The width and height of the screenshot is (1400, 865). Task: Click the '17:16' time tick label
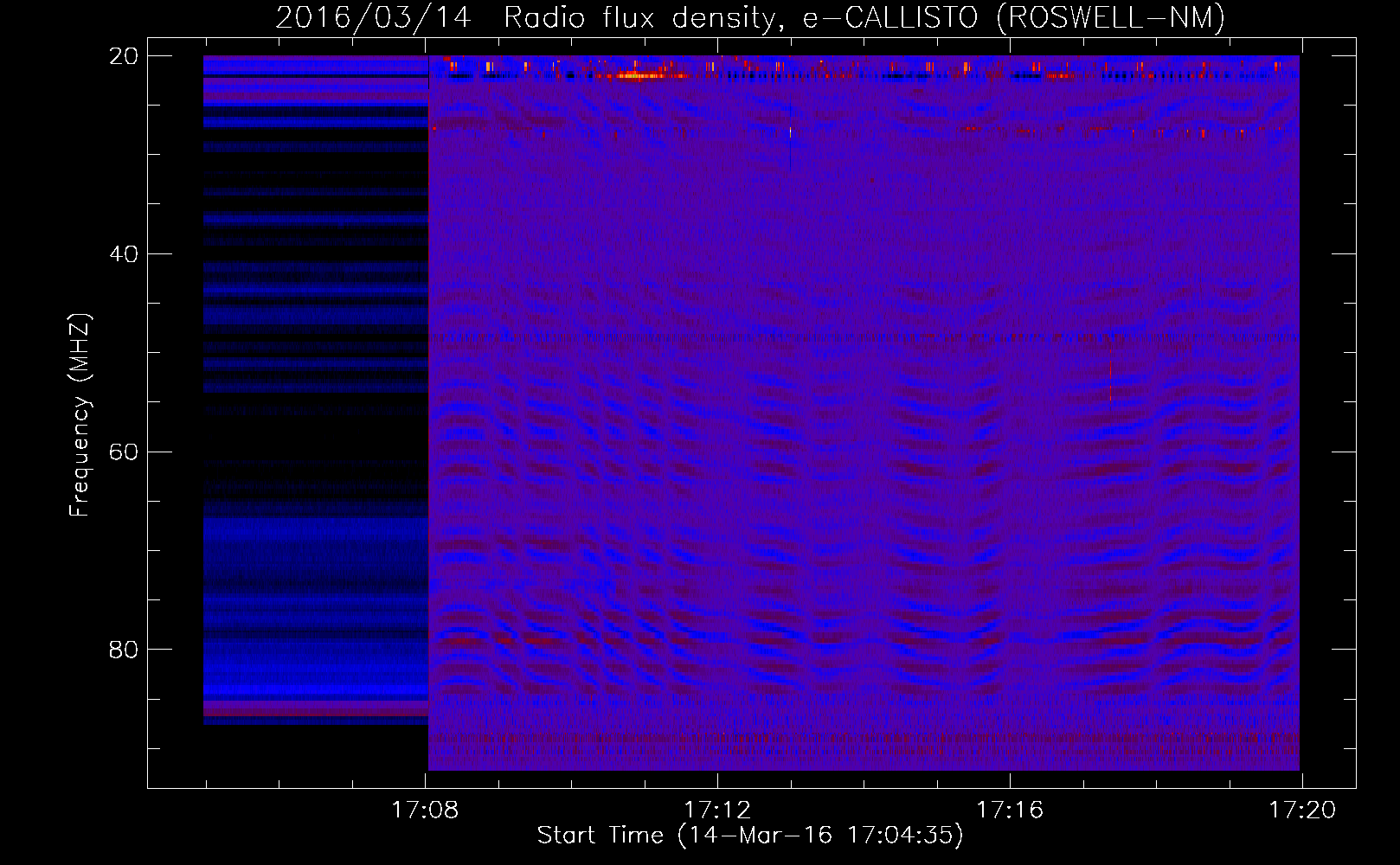pyautogui.click(x=1010, y=810)
